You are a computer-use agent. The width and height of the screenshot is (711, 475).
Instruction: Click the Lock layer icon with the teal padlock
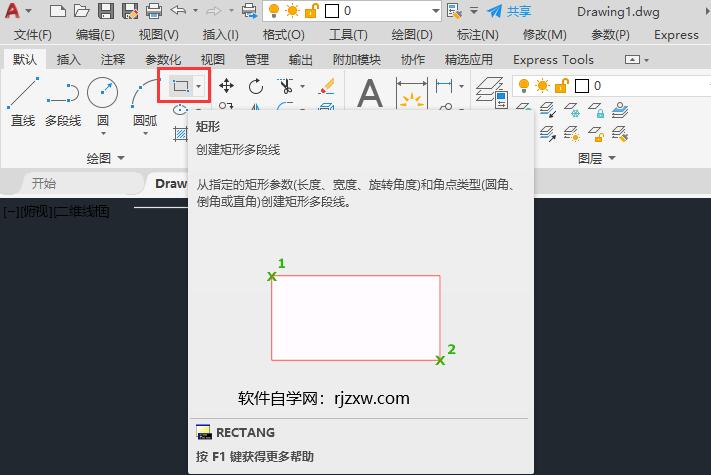(x=596, y=110)
